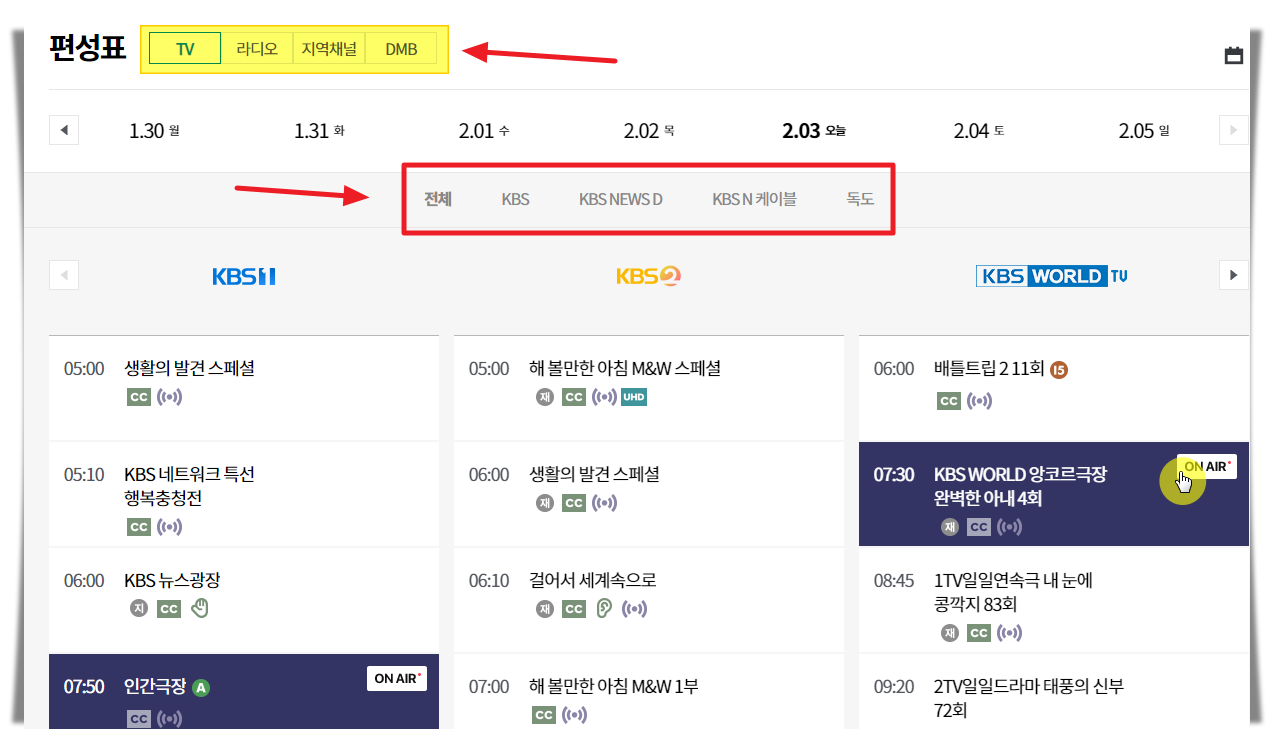
Task: Filter channels by 독도
Action: point(860,199)
